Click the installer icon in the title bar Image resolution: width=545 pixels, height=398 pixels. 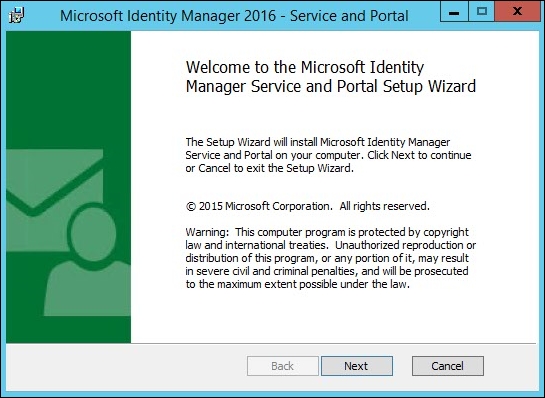(x=16, y=15)
